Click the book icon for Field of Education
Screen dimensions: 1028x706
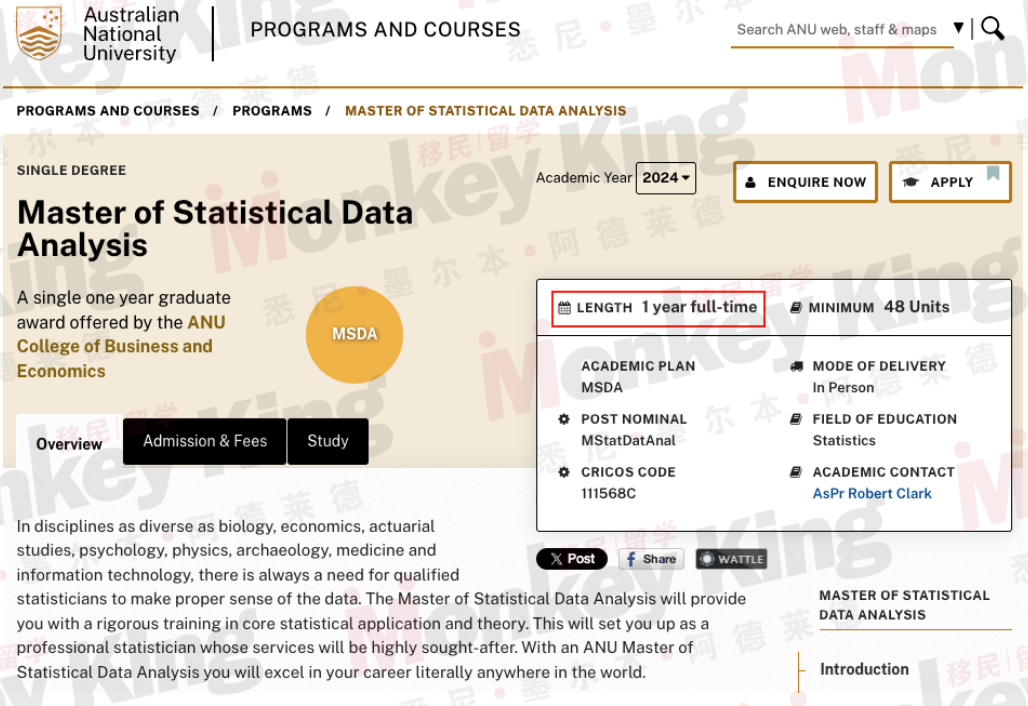796,419
